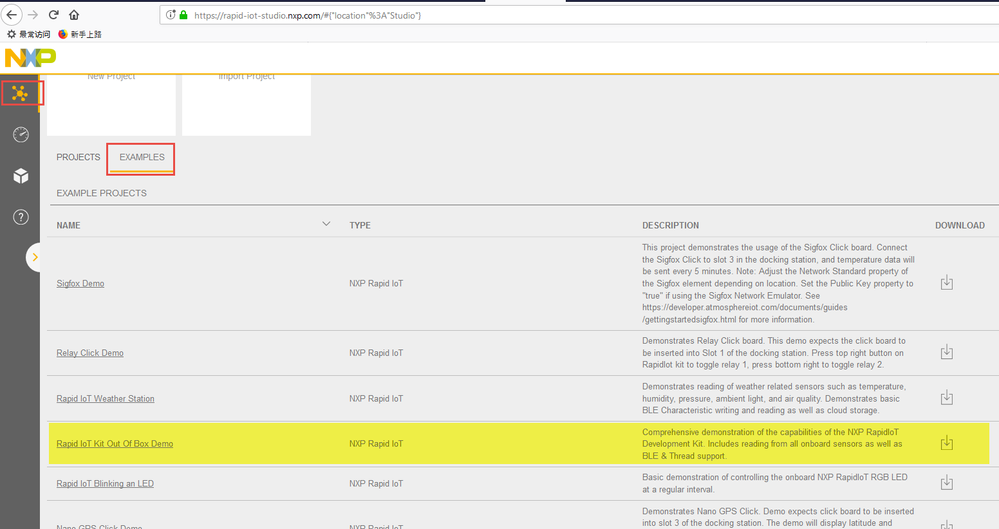This screenshot has height=529, width=999.
Task: Open Studio via the orange hub sidebar icon
Action: [20, 94]
